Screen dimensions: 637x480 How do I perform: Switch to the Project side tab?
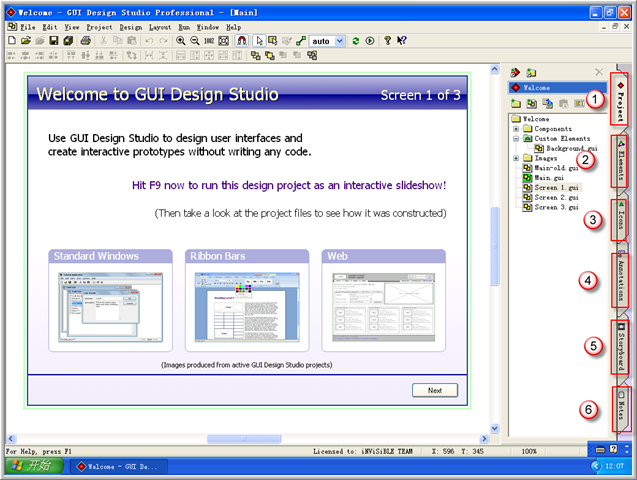pyautogui.click(x=620, y=99)
